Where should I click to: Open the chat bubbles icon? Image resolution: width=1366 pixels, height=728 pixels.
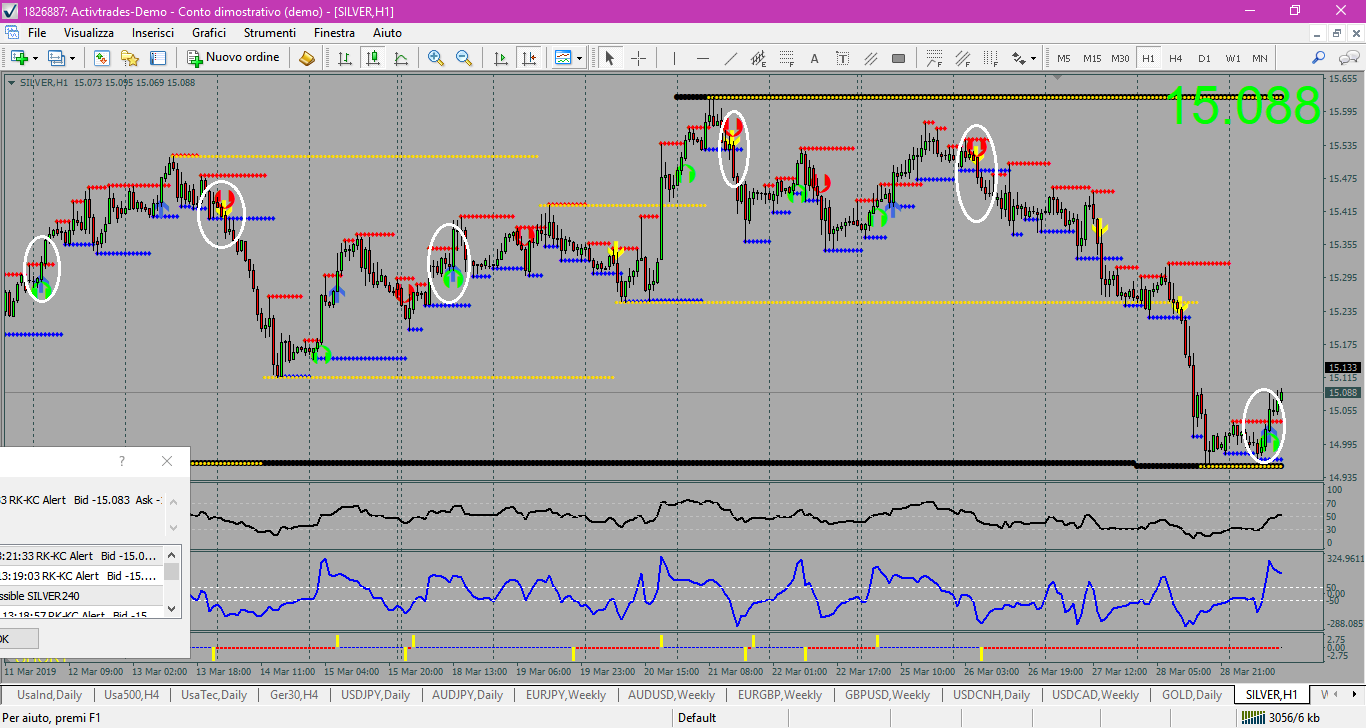click(x=1347, y=58)
